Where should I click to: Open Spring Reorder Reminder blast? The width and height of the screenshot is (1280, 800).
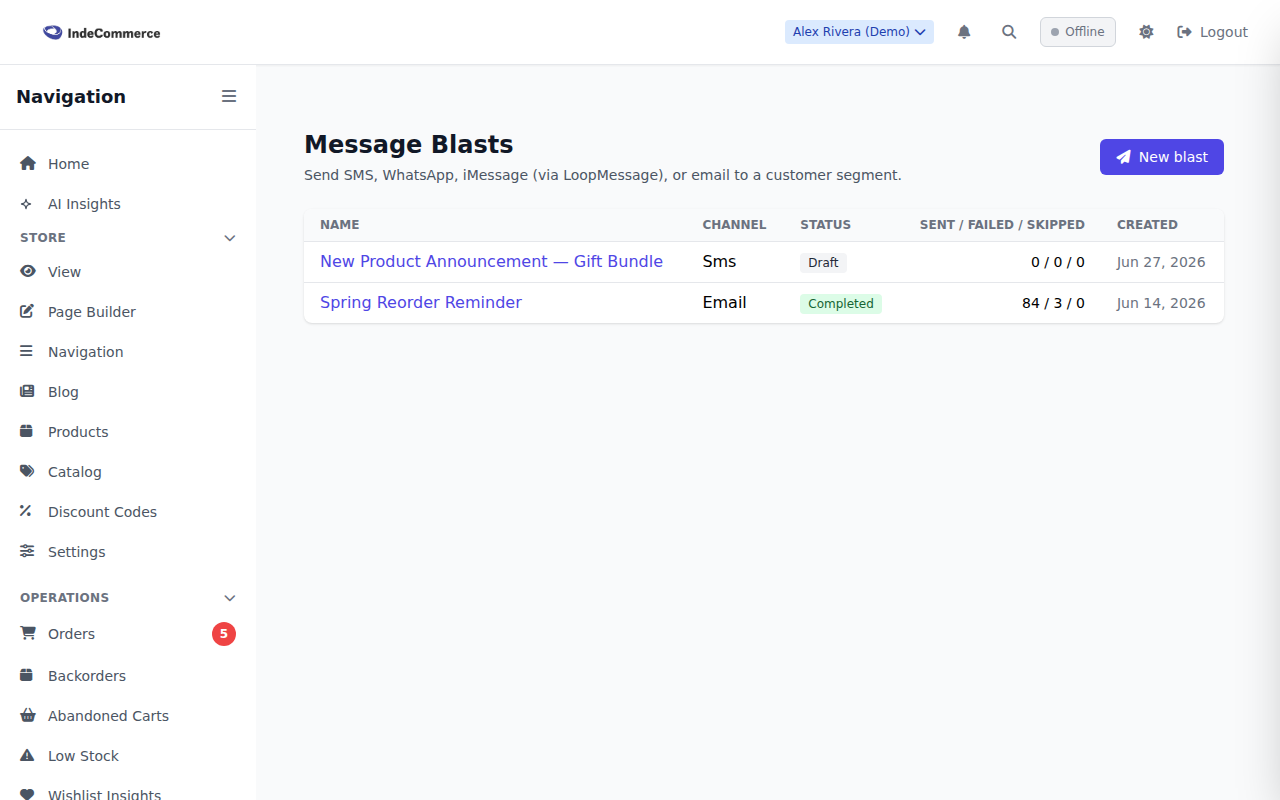click(x=420, y=302)
